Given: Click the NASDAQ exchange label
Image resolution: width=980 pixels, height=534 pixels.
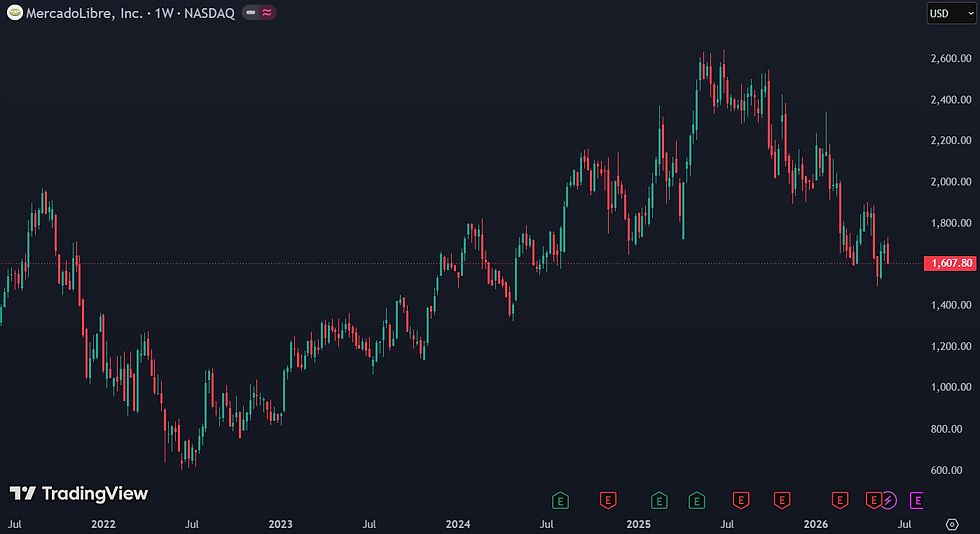Looking at the screenshot, I should [209, 13].
